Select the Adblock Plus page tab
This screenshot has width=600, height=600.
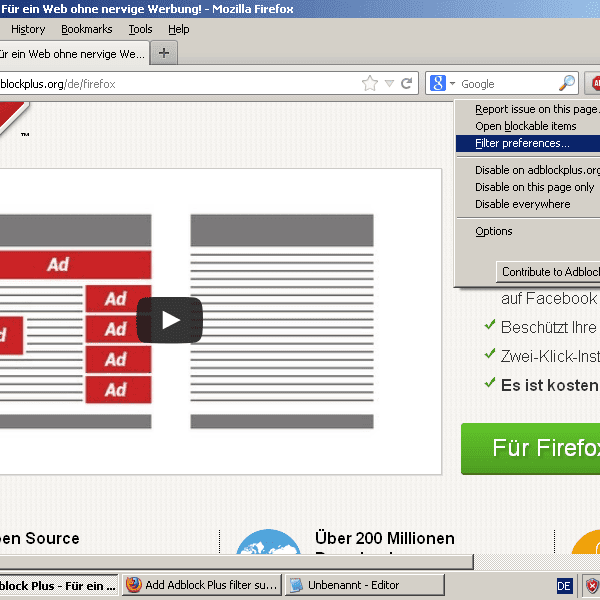tap(73, 54)
